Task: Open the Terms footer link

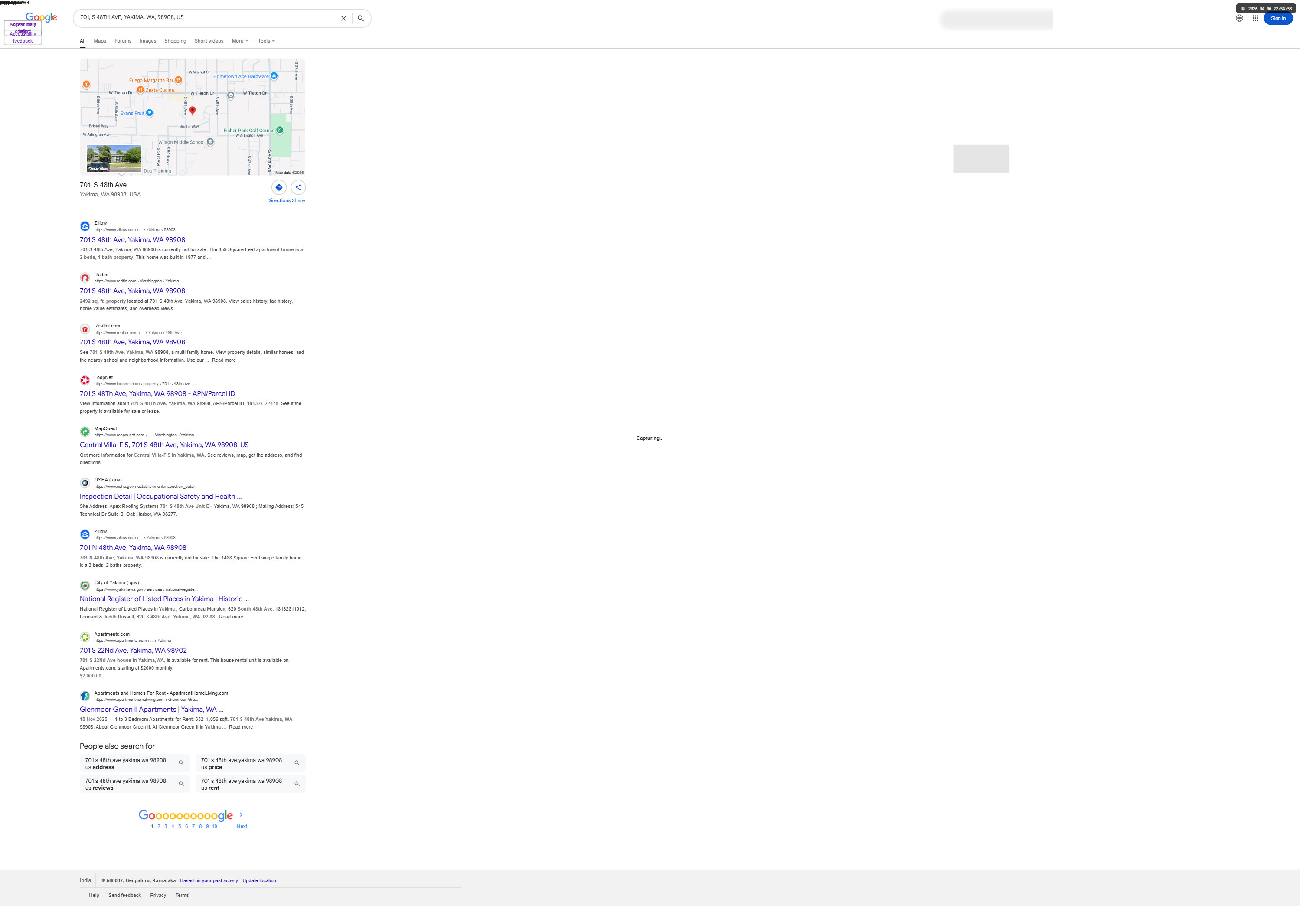Action: 182,896
